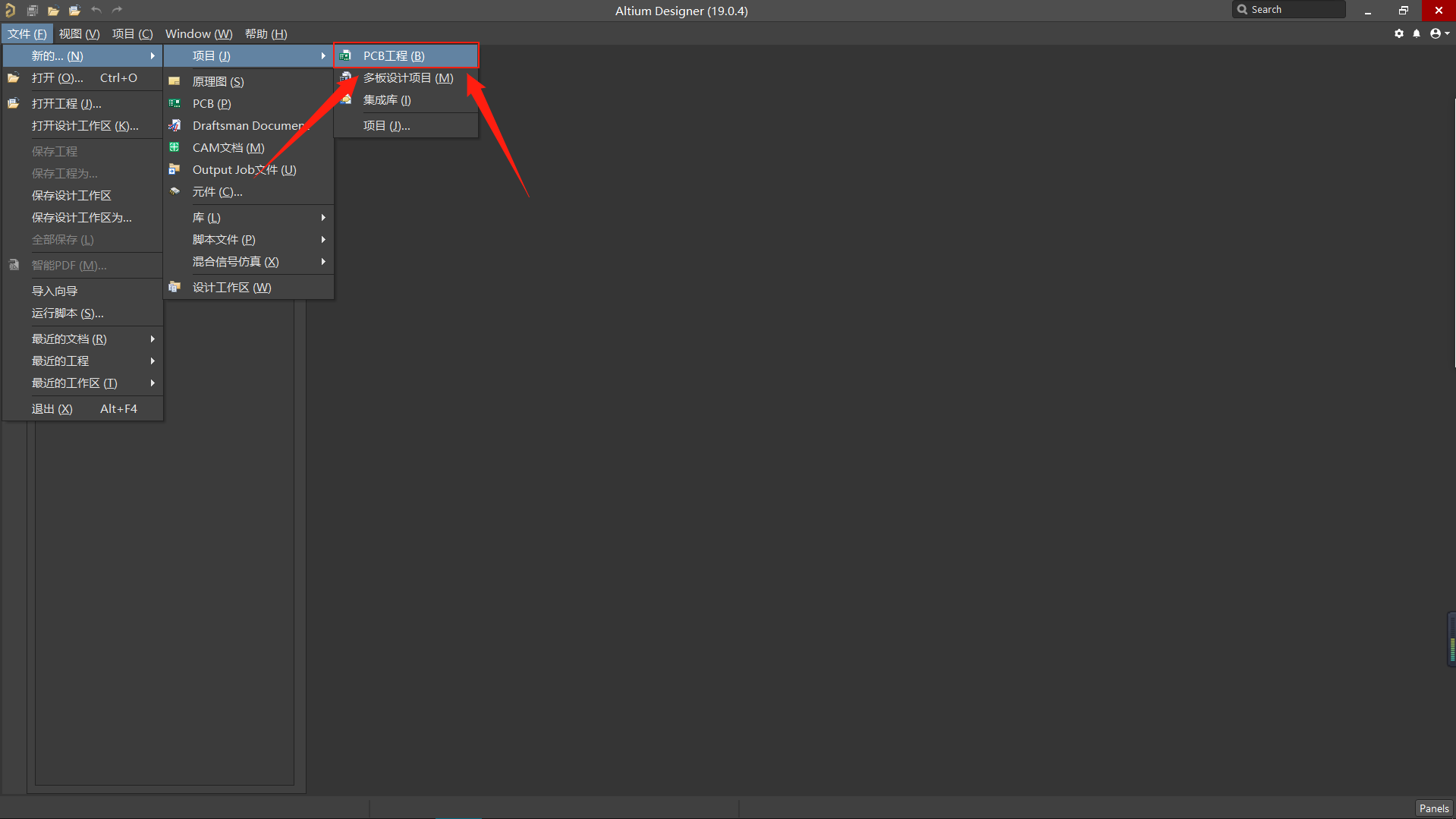1456x819 pixels.
Task: Expand the 最近的文档 (R) submenu arrow
Action: coord(153,339)
